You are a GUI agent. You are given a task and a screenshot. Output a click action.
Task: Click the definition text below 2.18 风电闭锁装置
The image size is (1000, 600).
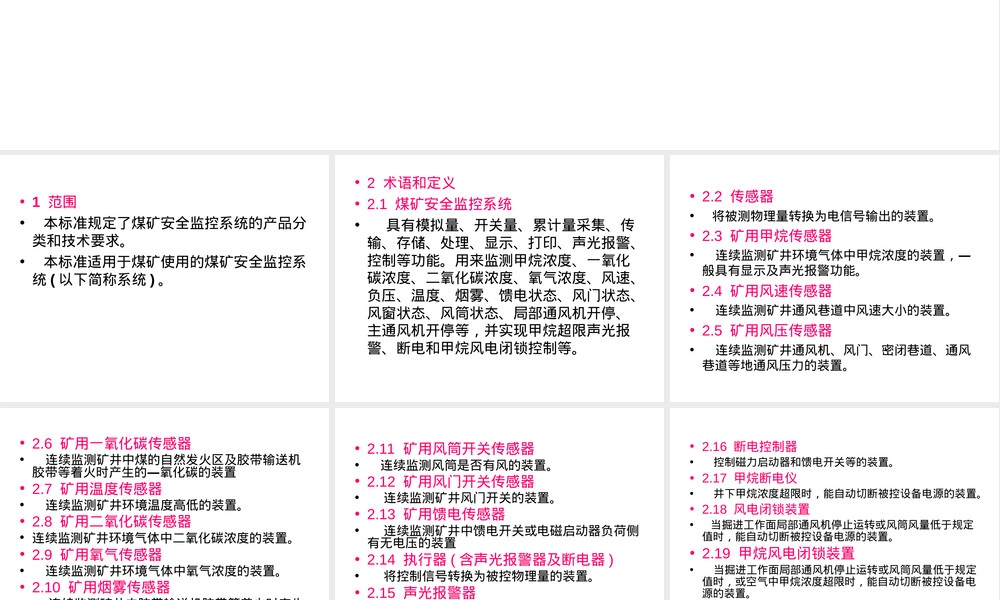[x=838, y=530]
